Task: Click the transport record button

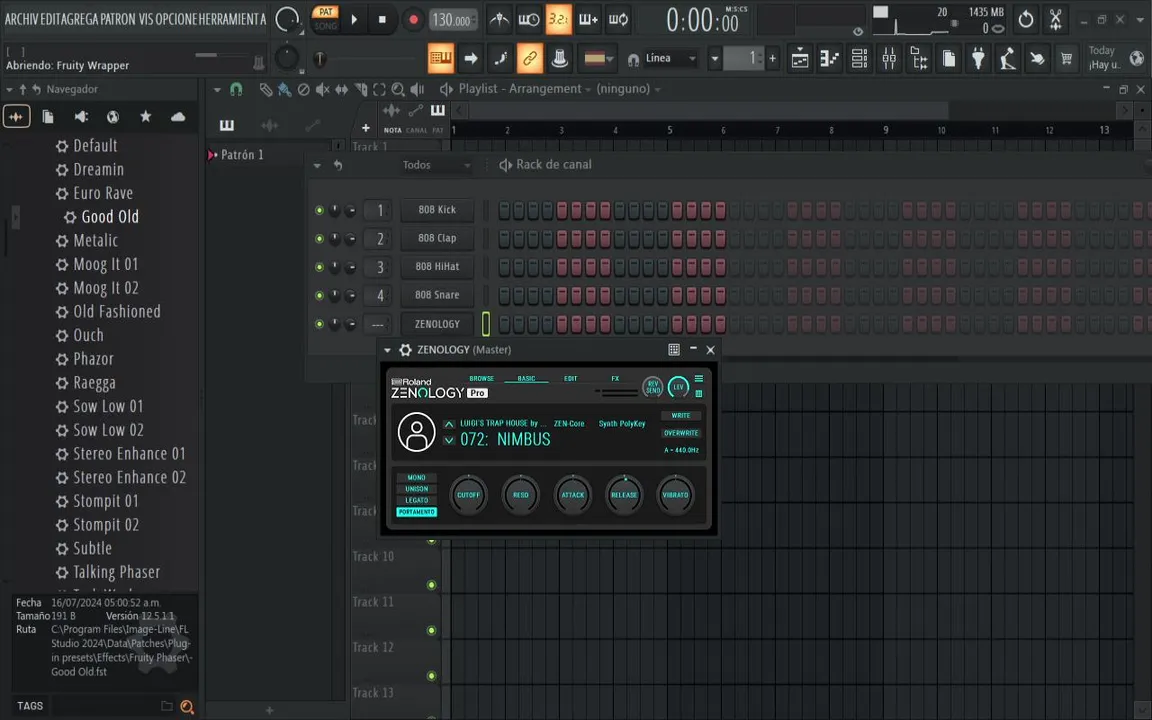Action: (x=414, y=20)
